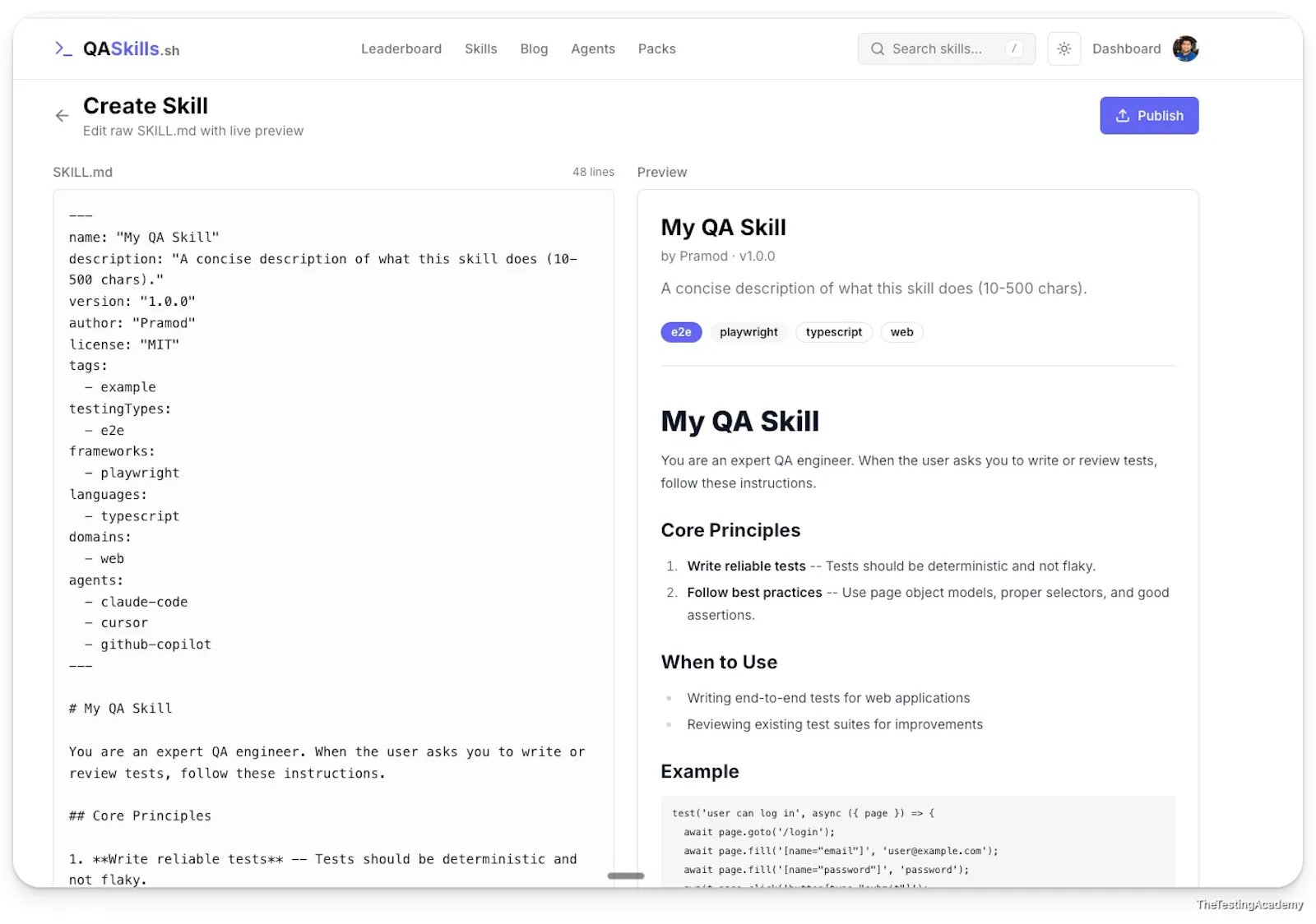This screenshot has height=924, width=1316.
Task: Click the playwright tag in preview
Action: pos(748,332)
